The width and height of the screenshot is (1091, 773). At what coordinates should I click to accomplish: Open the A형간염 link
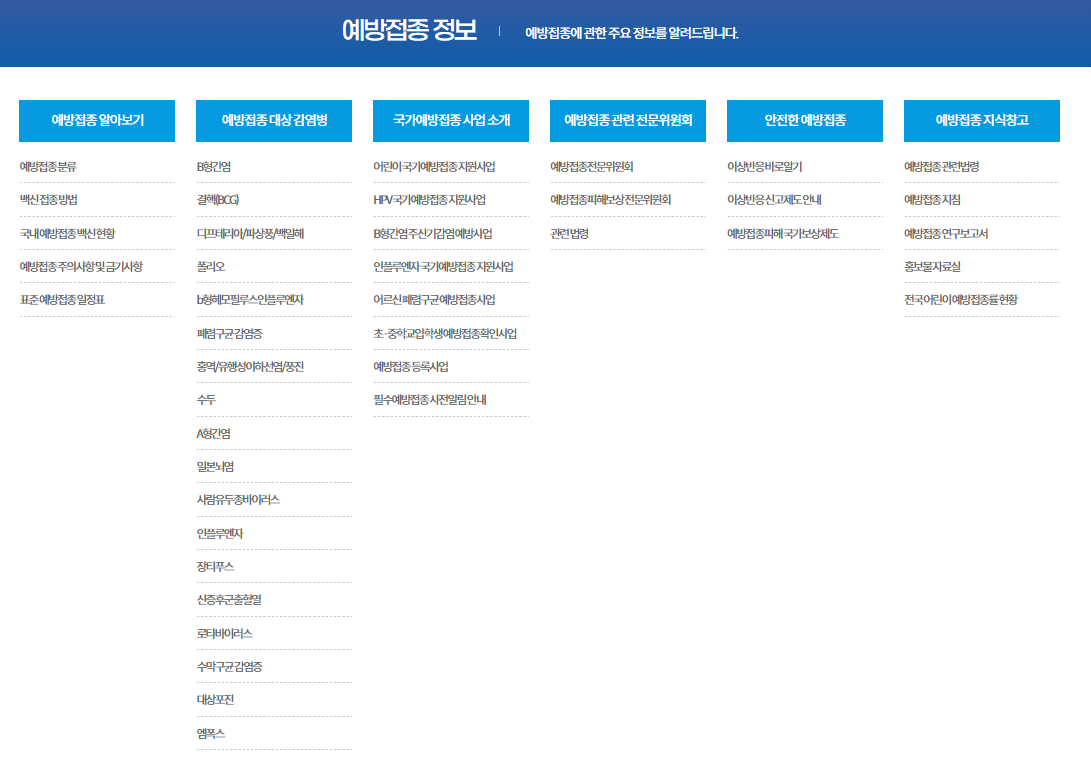(214, 433)
